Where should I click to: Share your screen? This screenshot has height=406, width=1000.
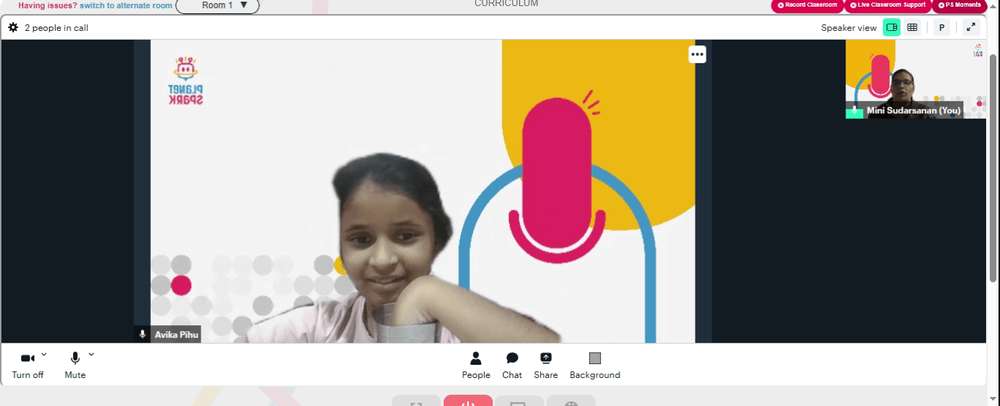click(x=546, y=365)
